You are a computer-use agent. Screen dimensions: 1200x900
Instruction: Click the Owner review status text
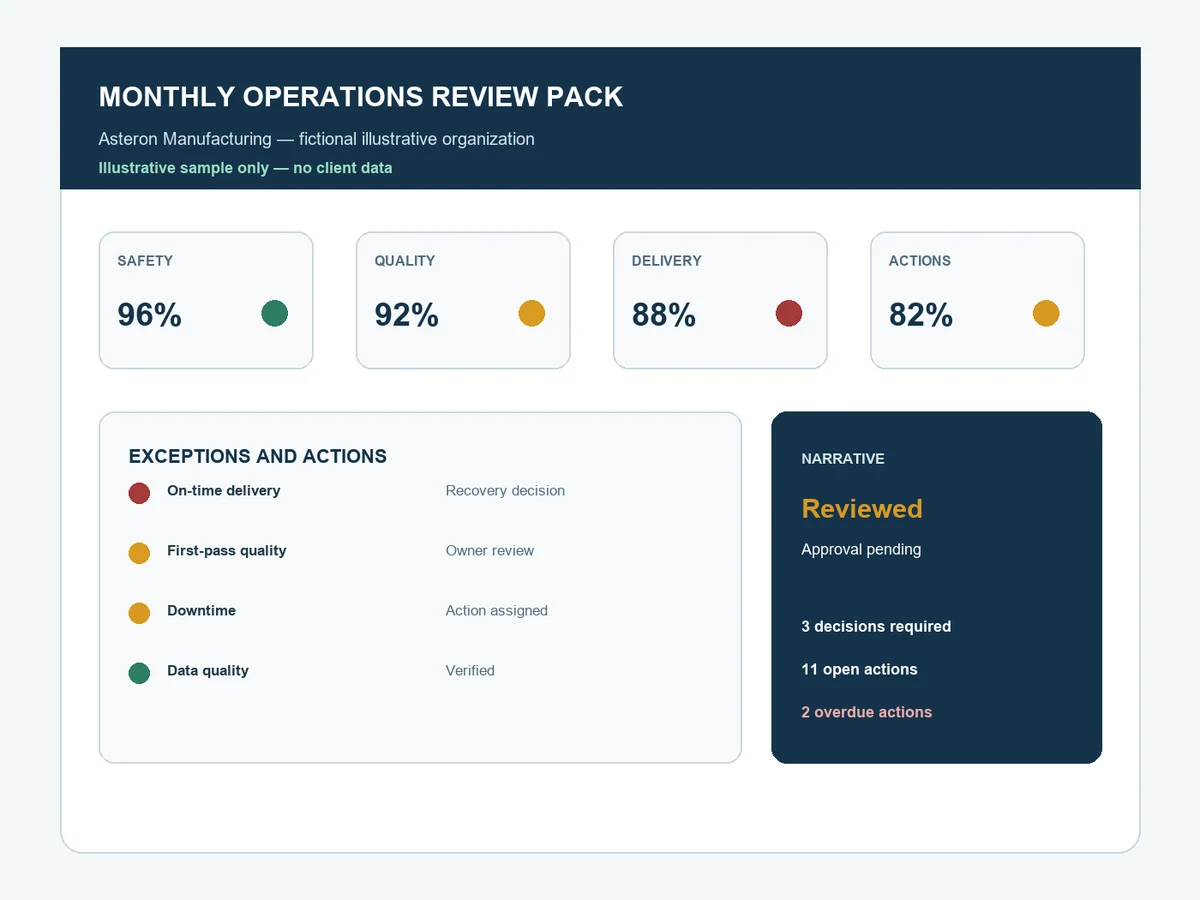coord(490,551)
